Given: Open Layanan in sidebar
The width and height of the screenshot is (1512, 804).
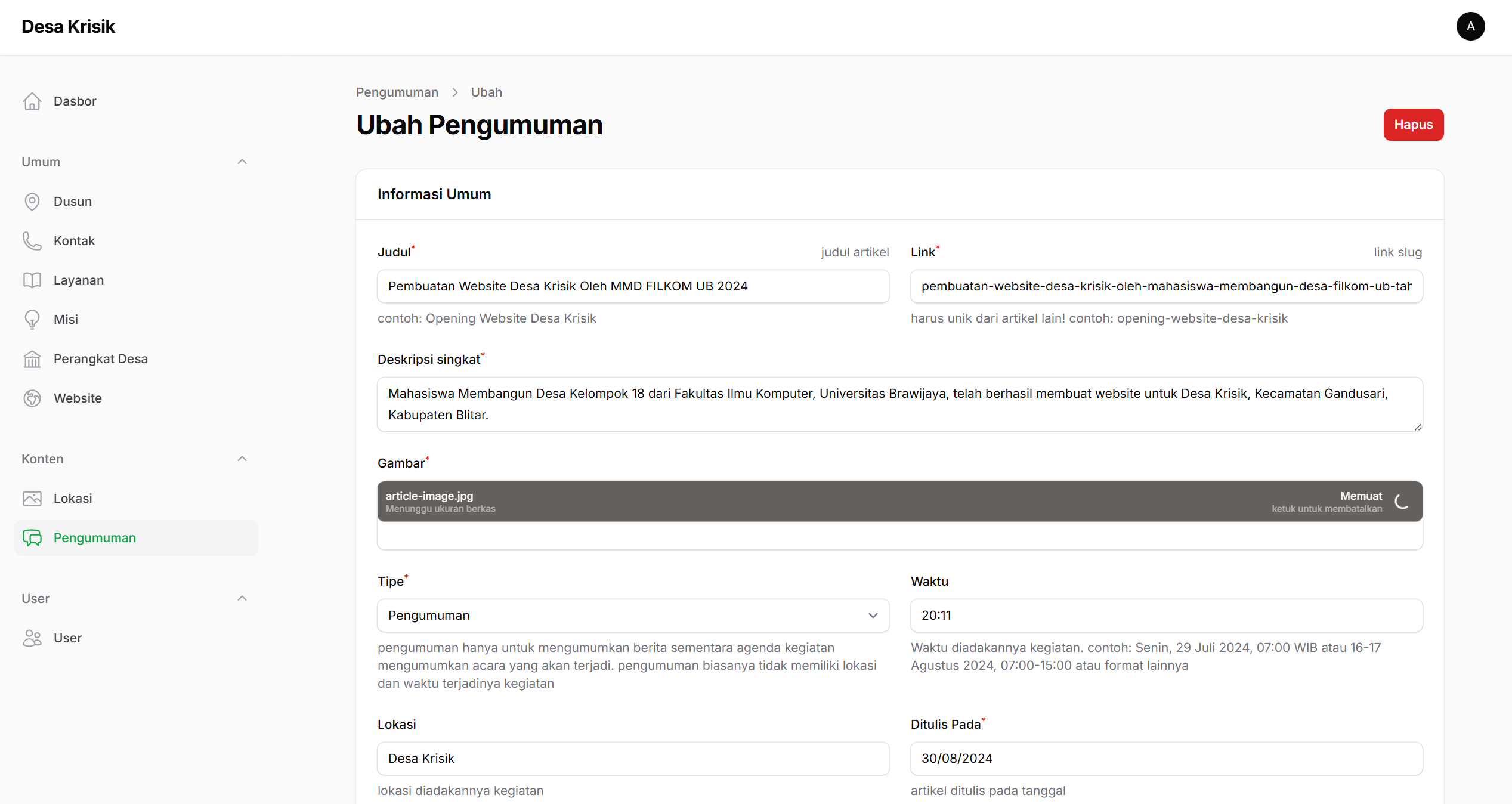Looking at the screenshot, I should point(136,280).
